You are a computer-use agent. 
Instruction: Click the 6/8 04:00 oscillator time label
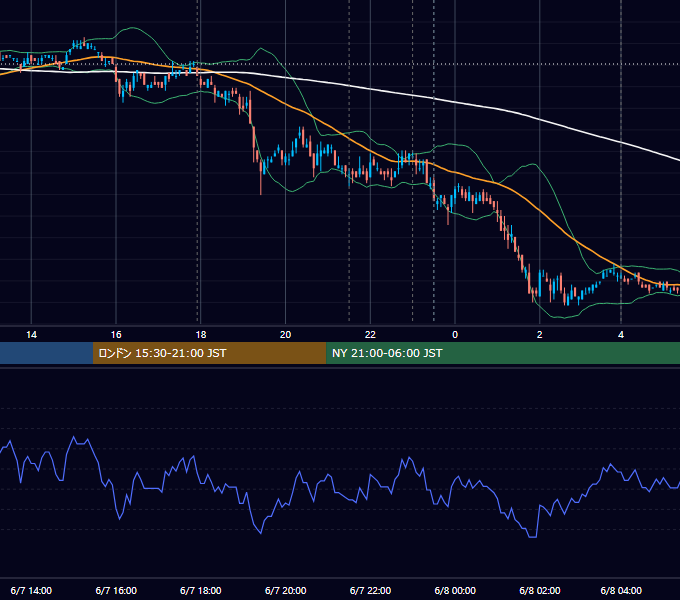[x=621, y=590]
